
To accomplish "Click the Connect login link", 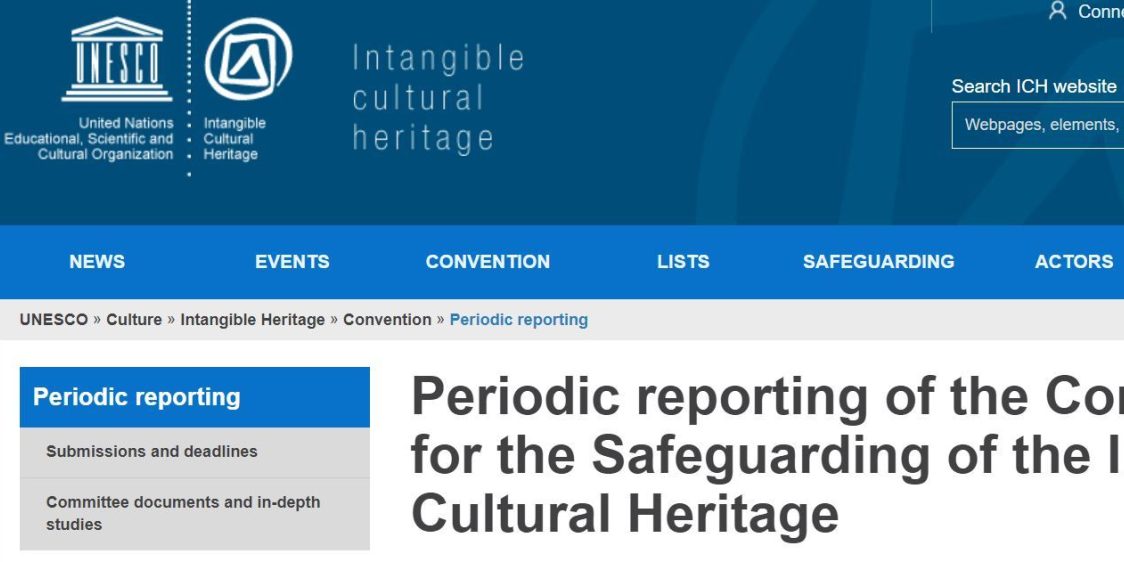I will tap(1099, 12).
